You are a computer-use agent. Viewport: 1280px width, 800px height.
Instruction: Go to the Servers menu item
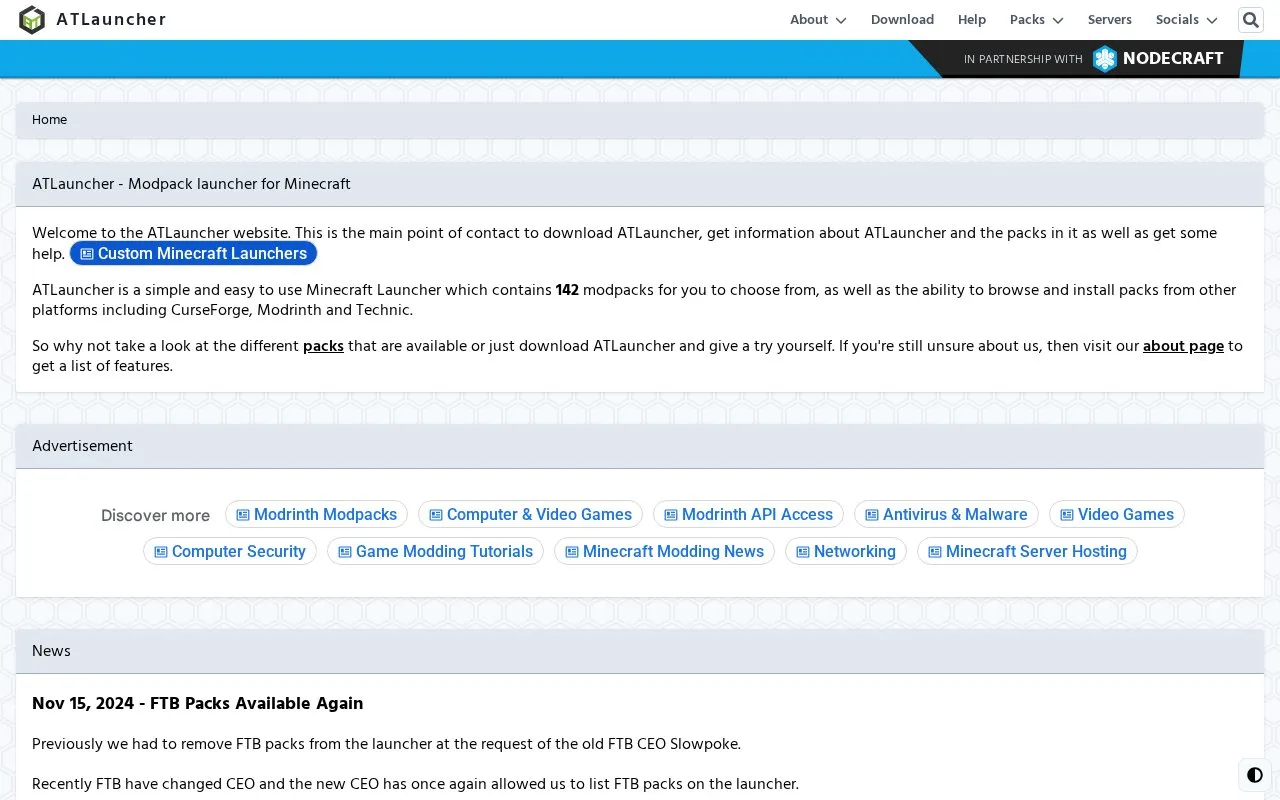point(1110,20)
